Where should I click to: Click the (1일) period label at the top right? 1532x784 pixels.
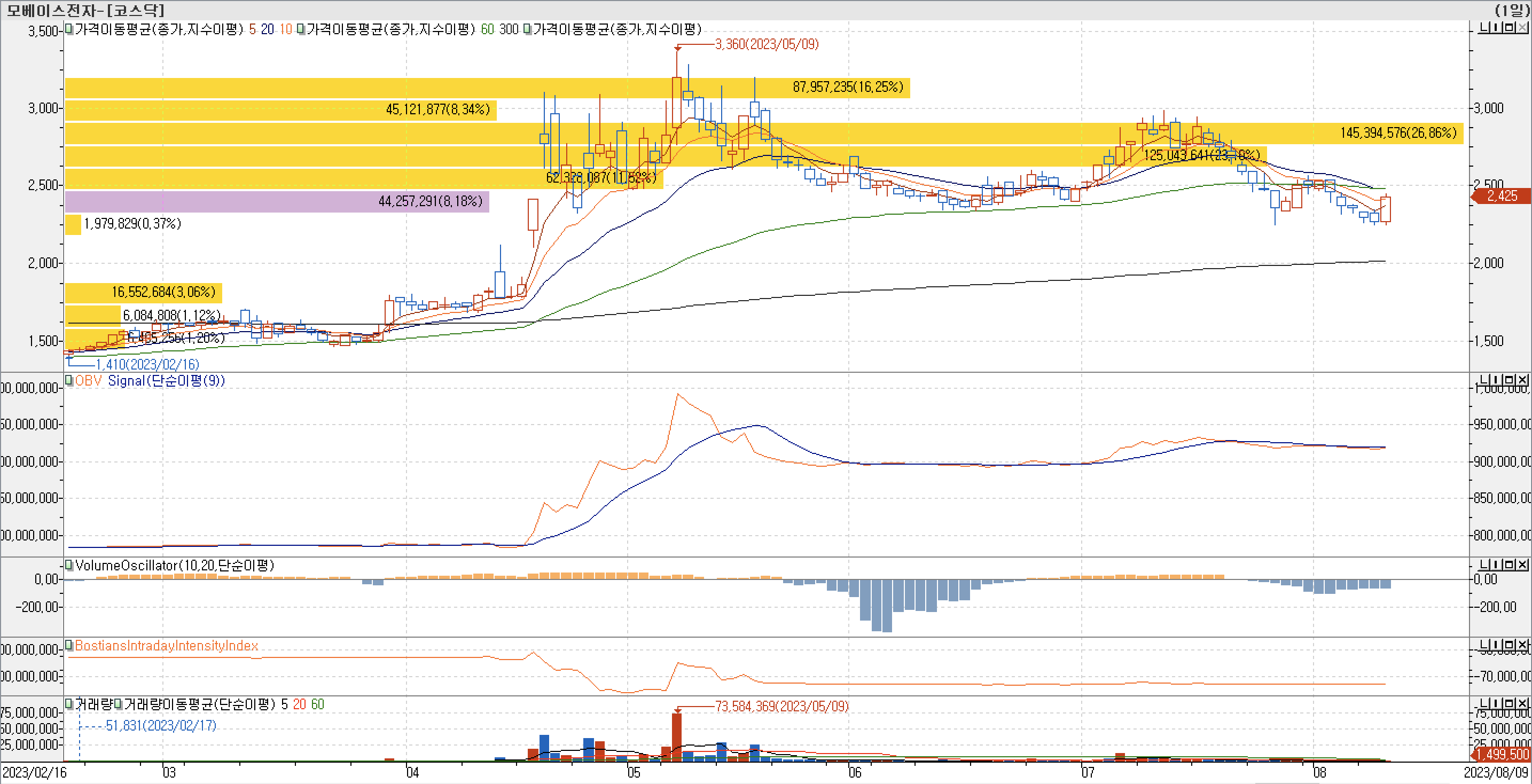[1512, 10]
